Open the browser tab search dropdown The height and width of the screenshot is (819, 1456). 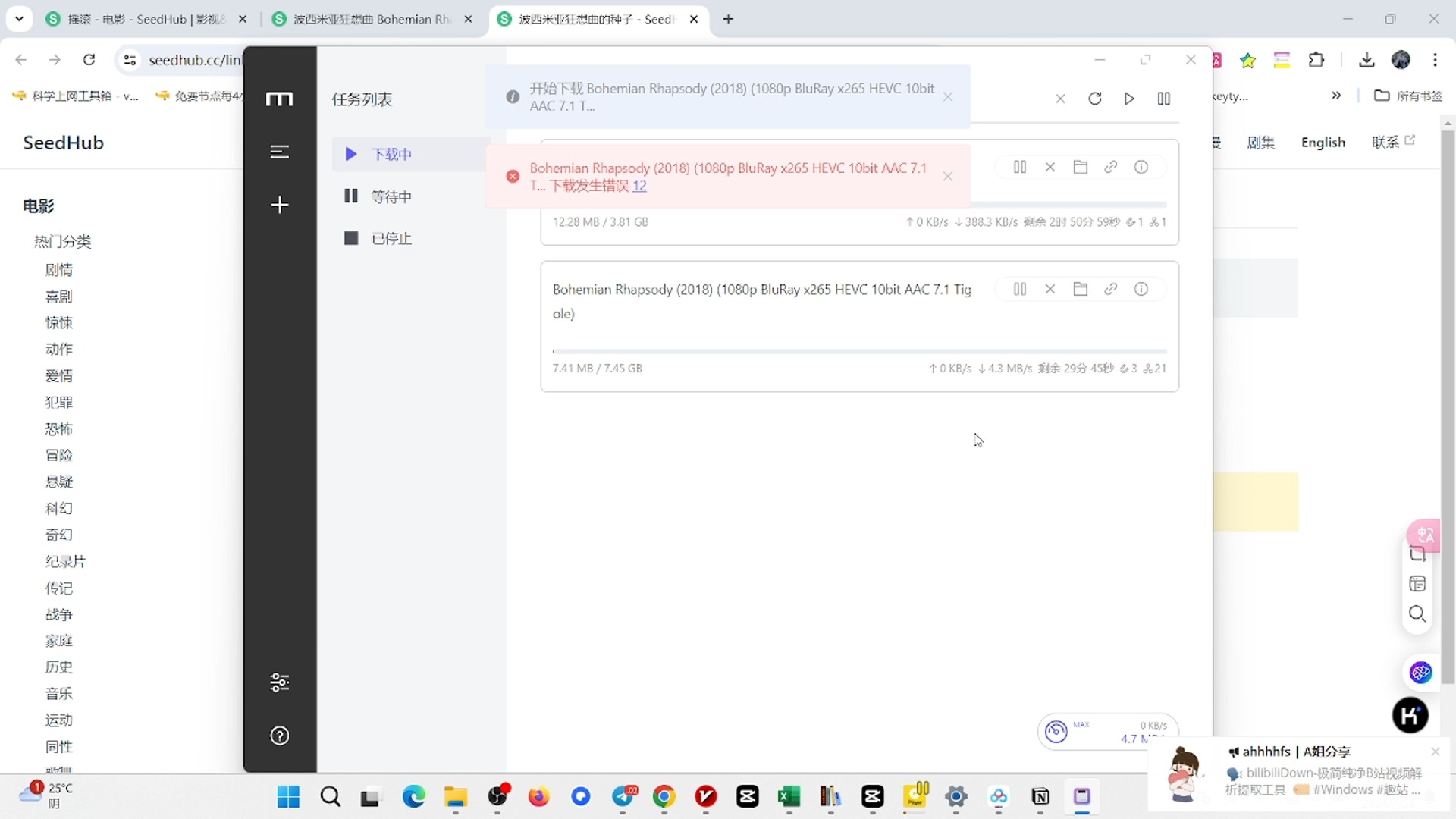pos(19,19)
